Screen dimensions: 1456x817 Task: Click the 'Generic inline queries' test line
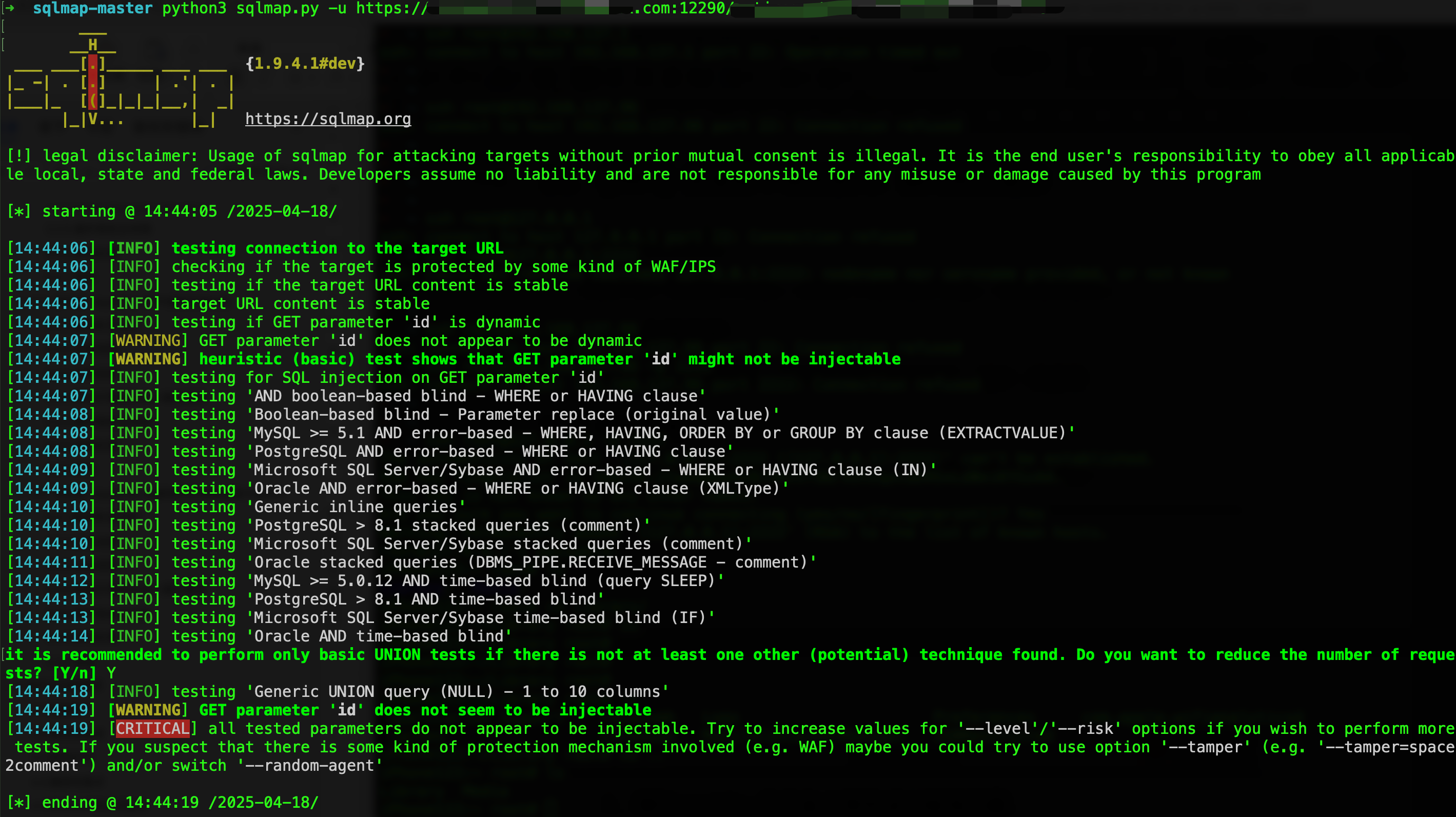pos(356,507)
